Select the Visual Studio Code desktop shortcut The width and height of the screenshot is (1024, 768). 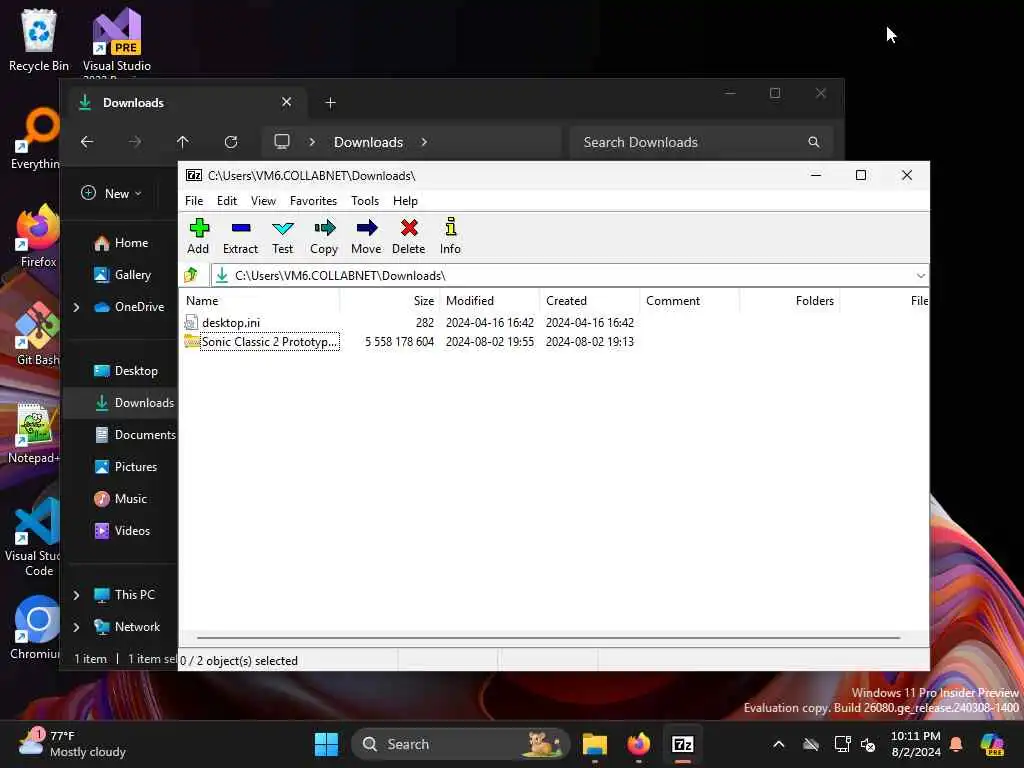(x=34, y=537)
